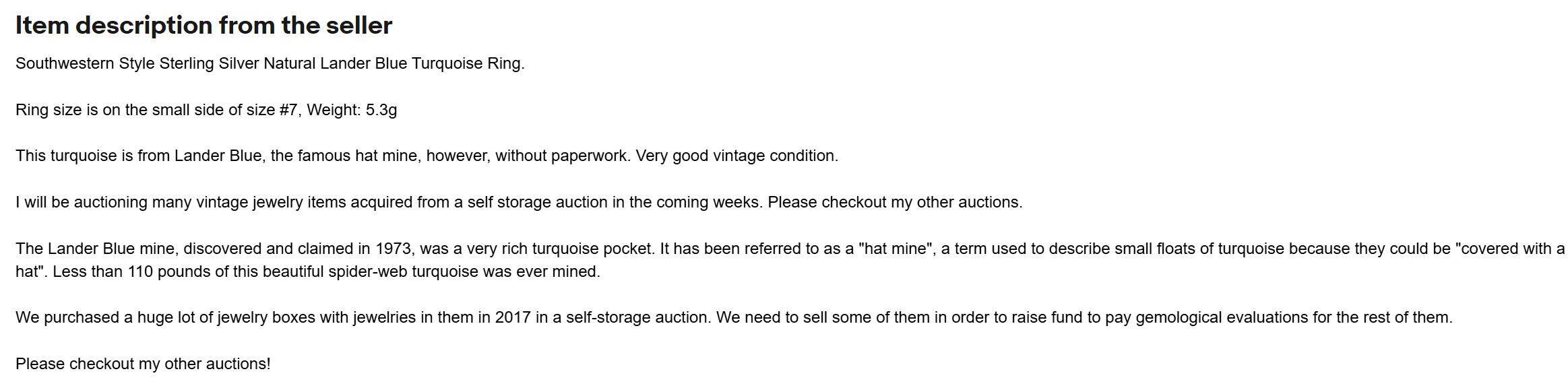Click the final 'Please checkout my other auctions!' line
The image size is (1568, 386).
click(143, 364)
